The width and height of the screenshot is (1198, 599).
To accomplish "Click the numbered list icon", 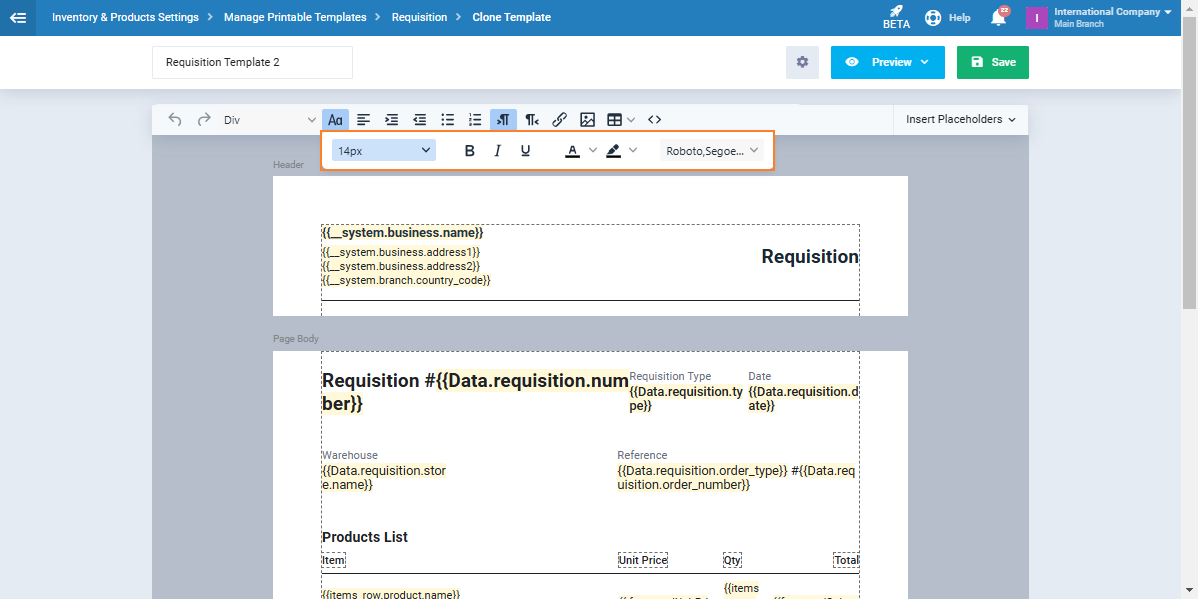I will click(476, 120).
